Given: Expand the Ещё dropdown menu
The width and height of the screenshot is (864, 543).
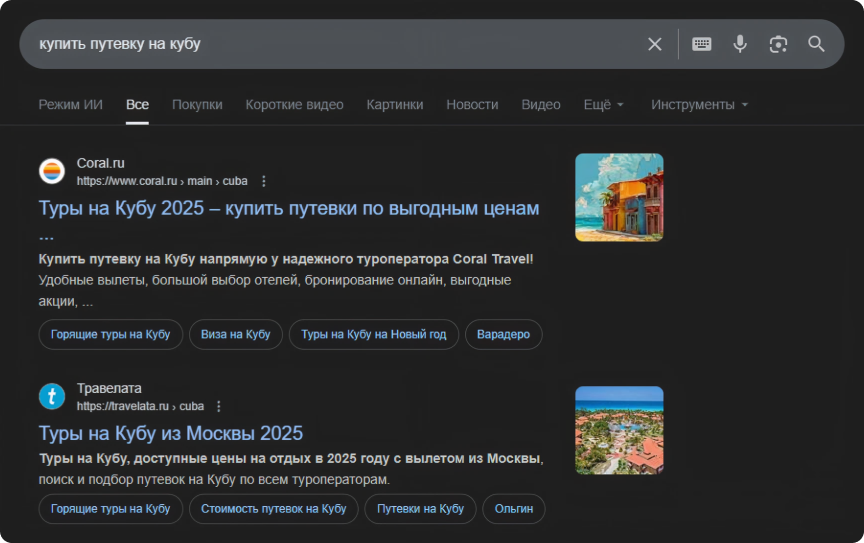Looking at the screenshot, I should pos(603,105).
